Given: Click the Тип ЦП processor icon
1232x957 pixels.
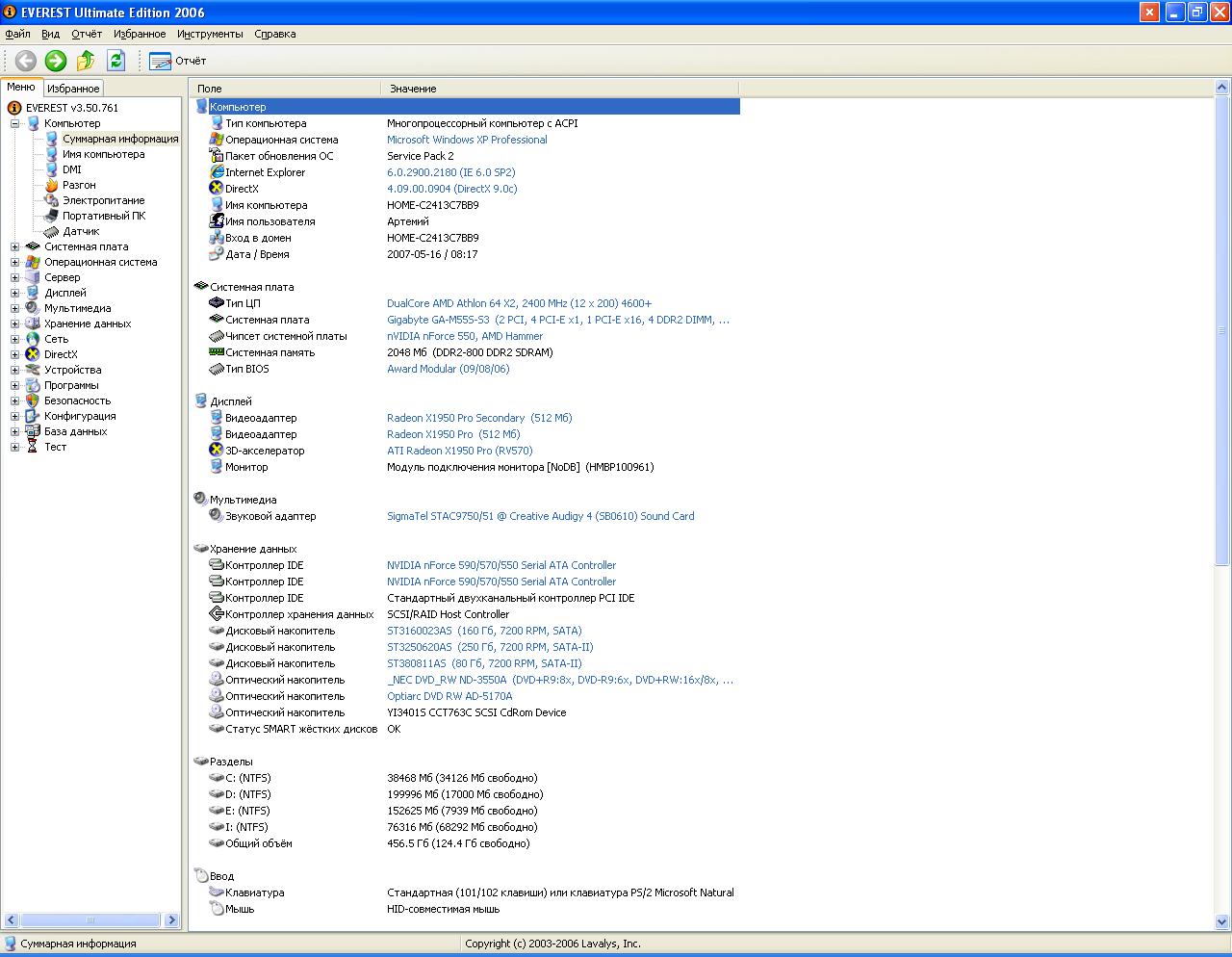Looking at the screenshot, I should coord(217,303).
